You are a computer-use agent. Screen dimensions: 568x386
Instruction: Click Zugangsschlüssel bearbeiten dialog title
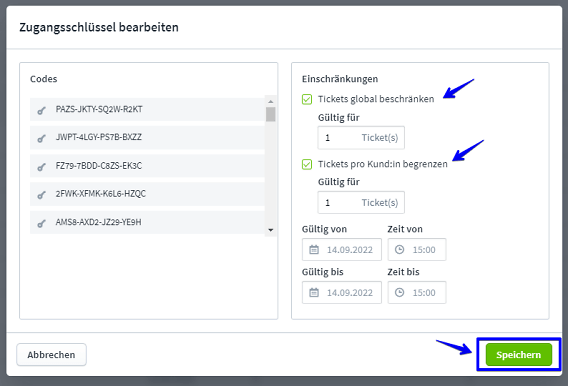click(x=99, y=28)
